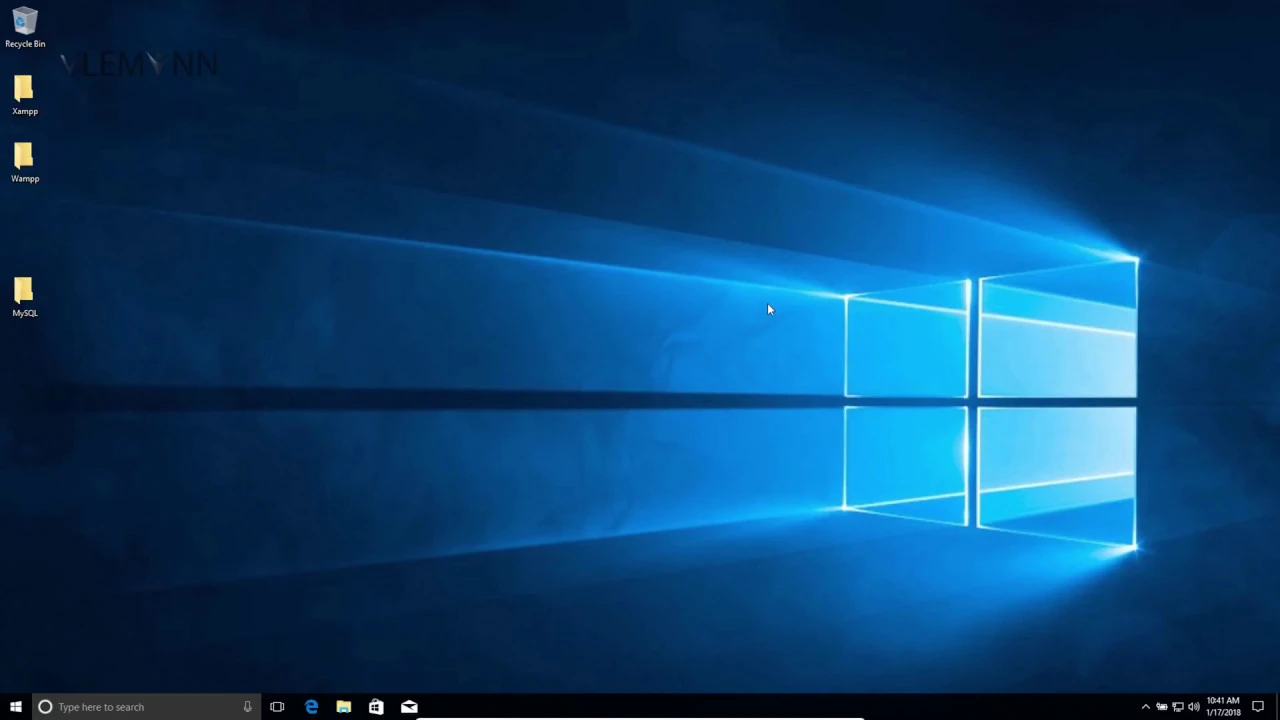Screen dimensions: 1280x720
Task: Open Task View from taskbar
Action: 277,707
